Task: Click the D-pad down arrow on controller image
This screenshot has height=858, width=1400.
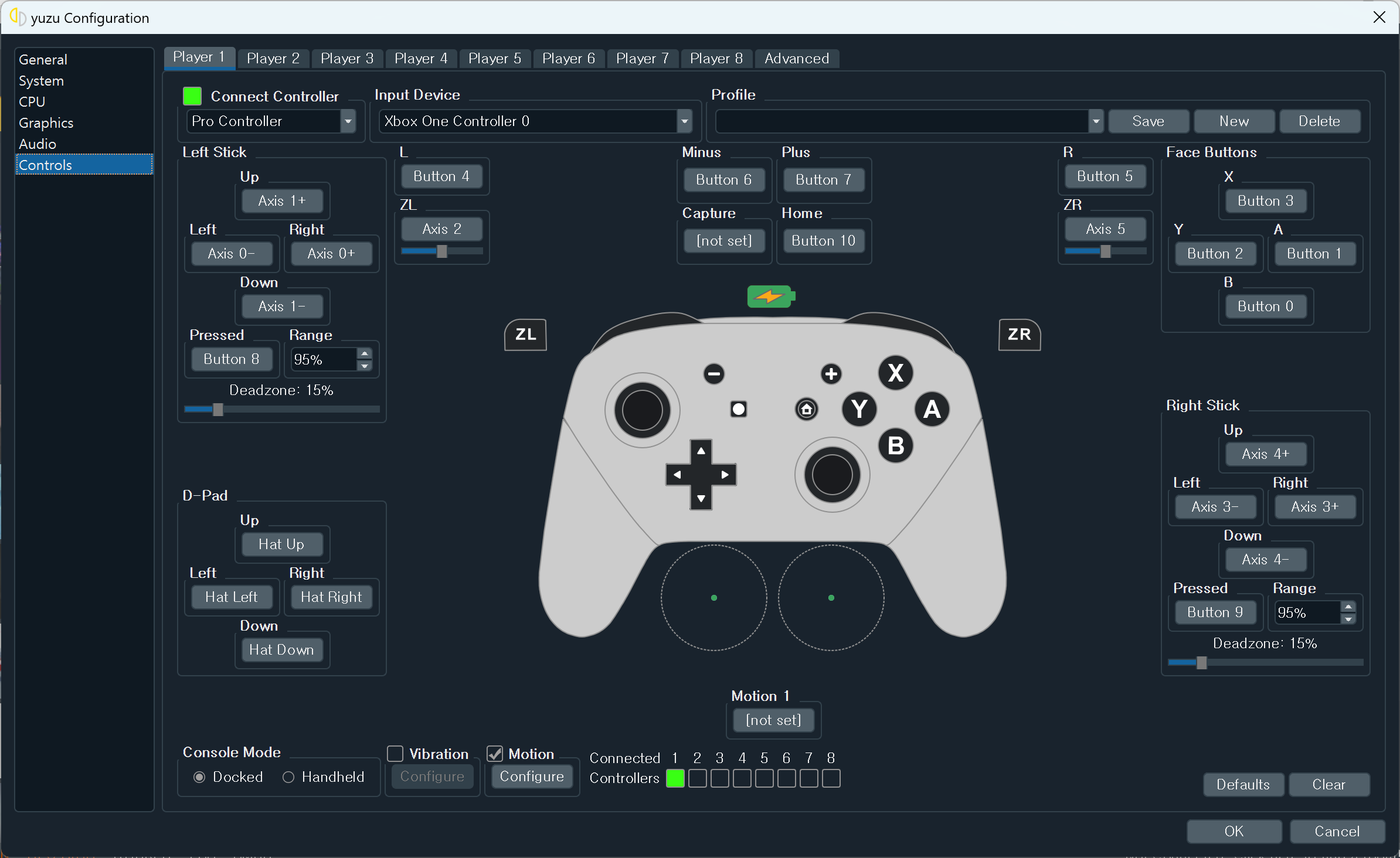Action: pyautogui.click(x=701, y=499)
